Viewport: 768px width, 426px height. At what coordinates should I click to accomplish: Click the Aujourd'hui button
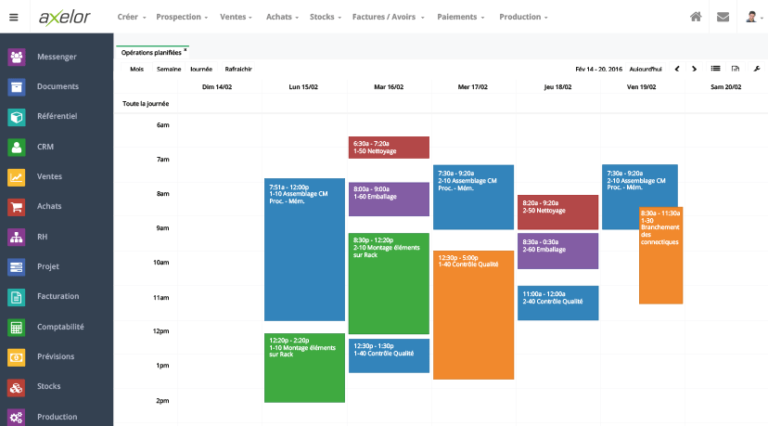point(645,69)
